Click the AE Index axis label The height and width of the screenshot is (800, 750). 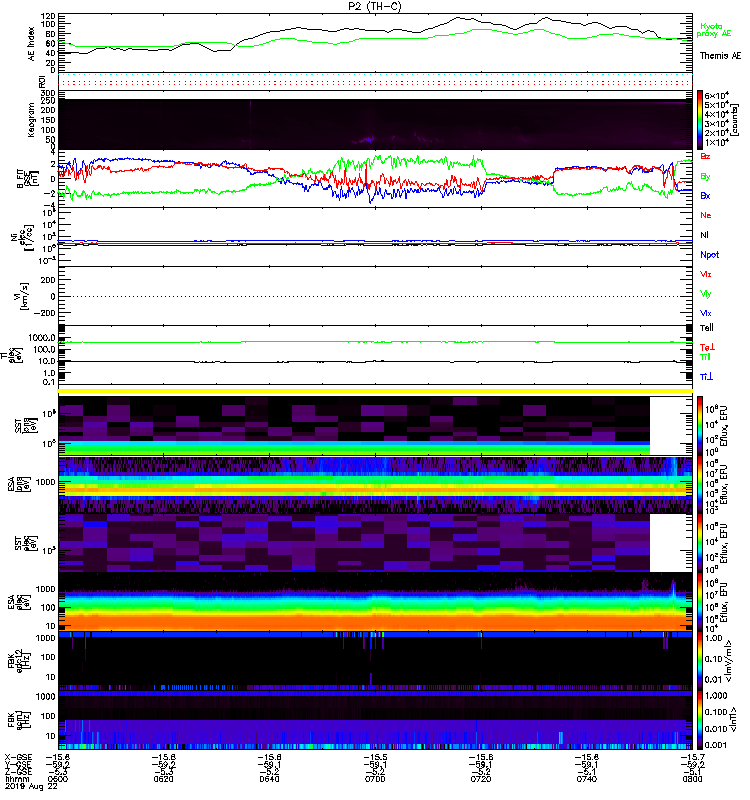31,44
